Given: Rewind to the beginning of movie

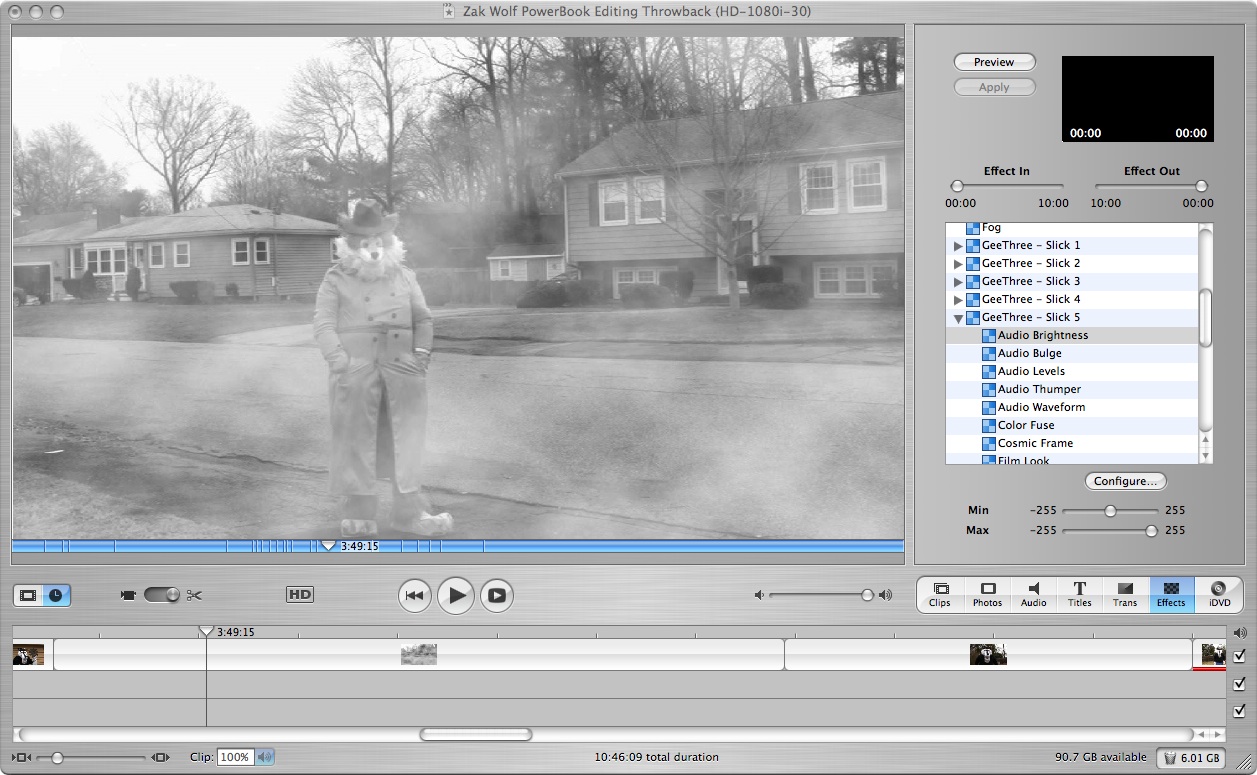Looking at the screenshot, I should click(x=415, y=596).
